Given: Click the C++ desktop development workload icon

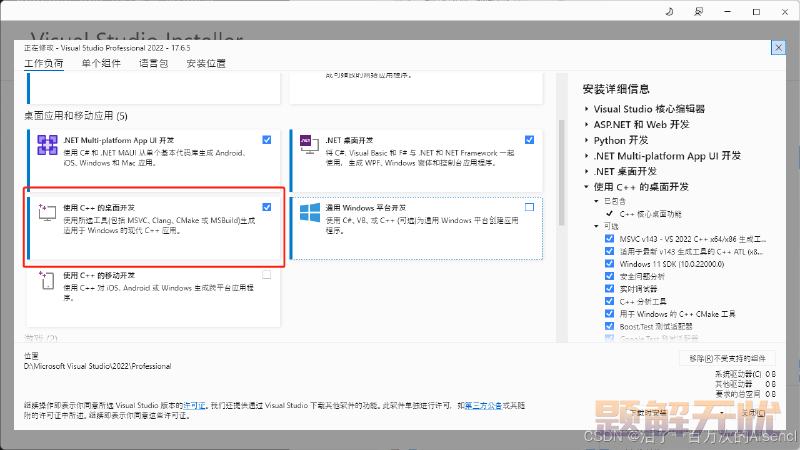Looking at the screenshot, I should coord(47,212).
